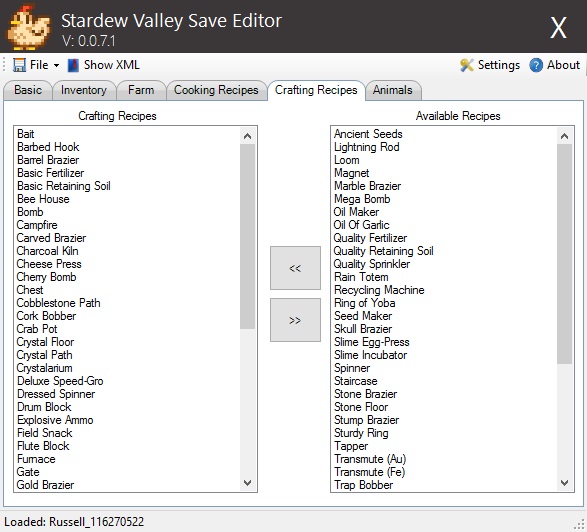Viewport: 587px width, 532px height.
Task: Click the >> move-right button
Action: click(x=295, y=320)
